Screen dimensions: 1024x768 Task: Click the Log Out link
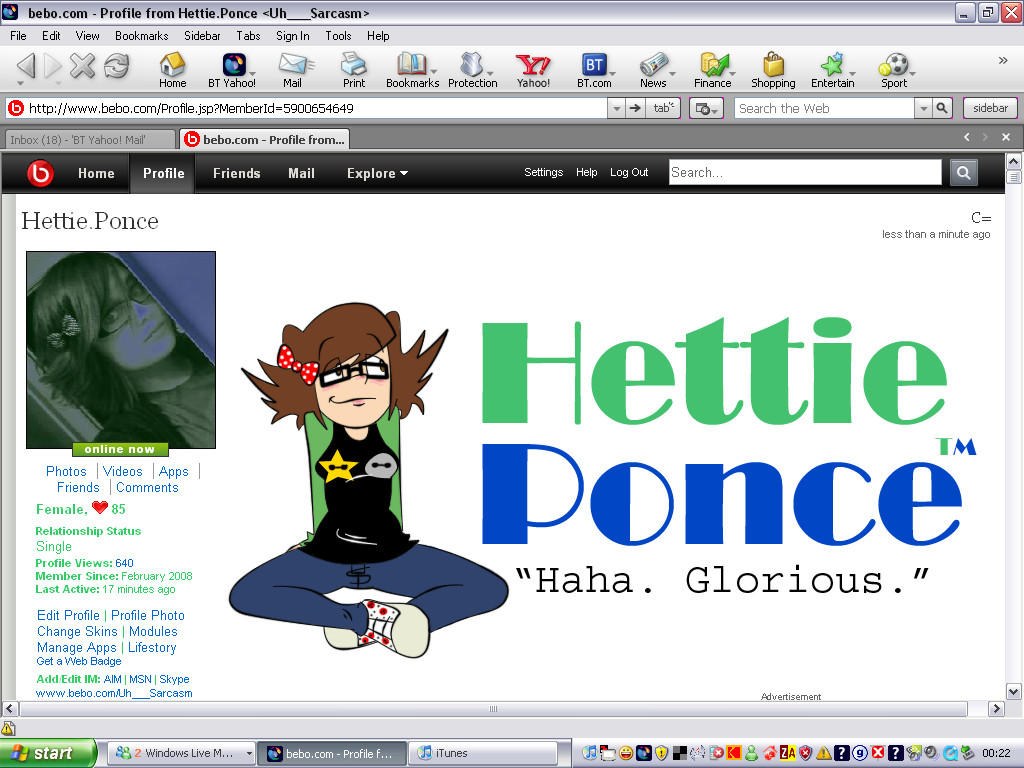(629, 172)
